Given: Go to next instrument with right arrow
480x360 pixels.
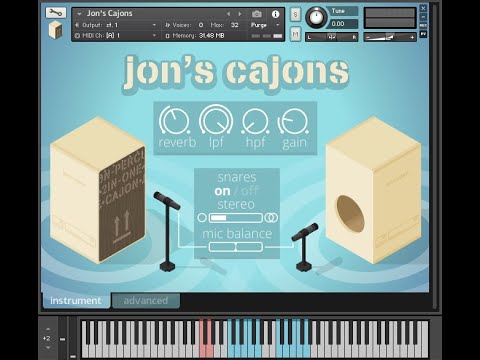Looking at the screenshot, I should pyautogui.click(x=240, y=14).
